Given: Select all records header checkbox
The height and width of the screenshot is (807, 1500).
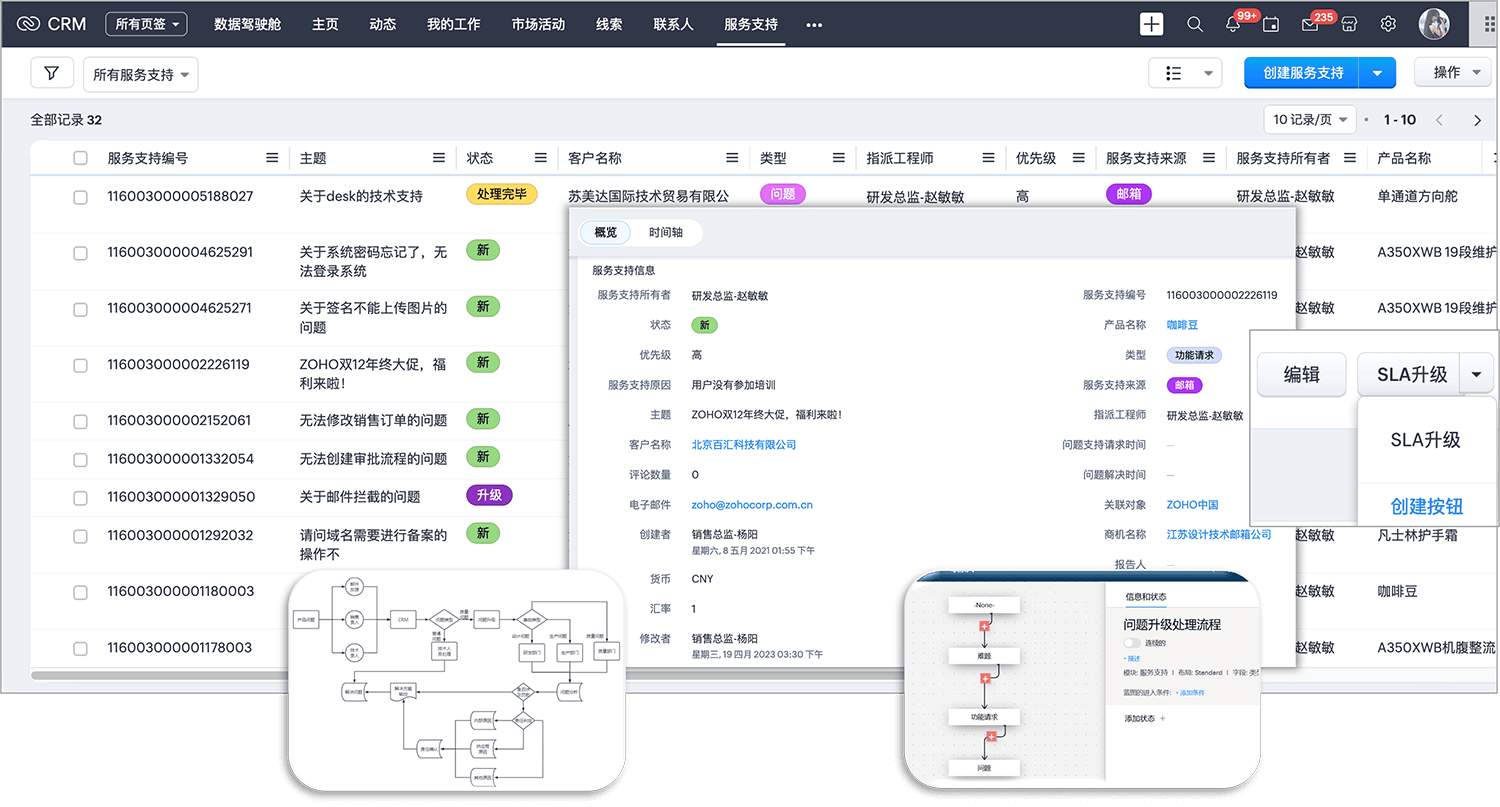Looking at the screenshot, I should [80, 158].
